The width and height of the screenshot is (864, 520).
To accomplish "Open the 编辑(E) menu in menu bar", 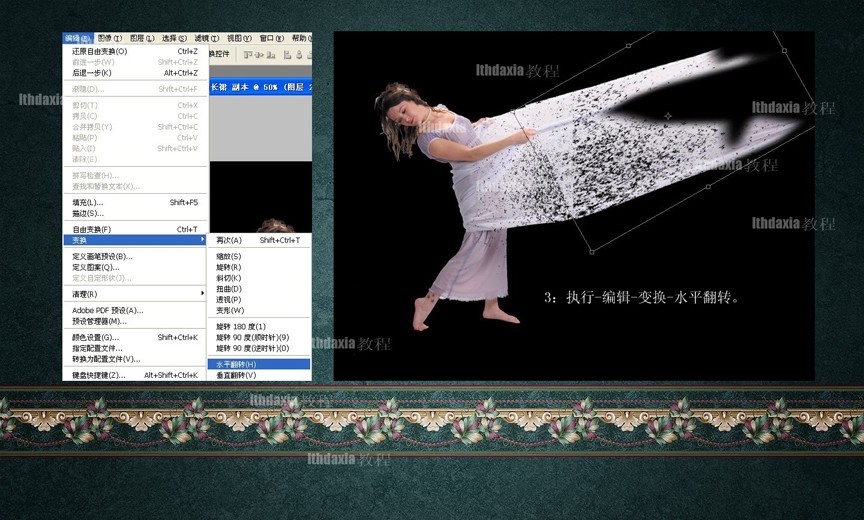I will pyautogui.click(x=78, y=38).
